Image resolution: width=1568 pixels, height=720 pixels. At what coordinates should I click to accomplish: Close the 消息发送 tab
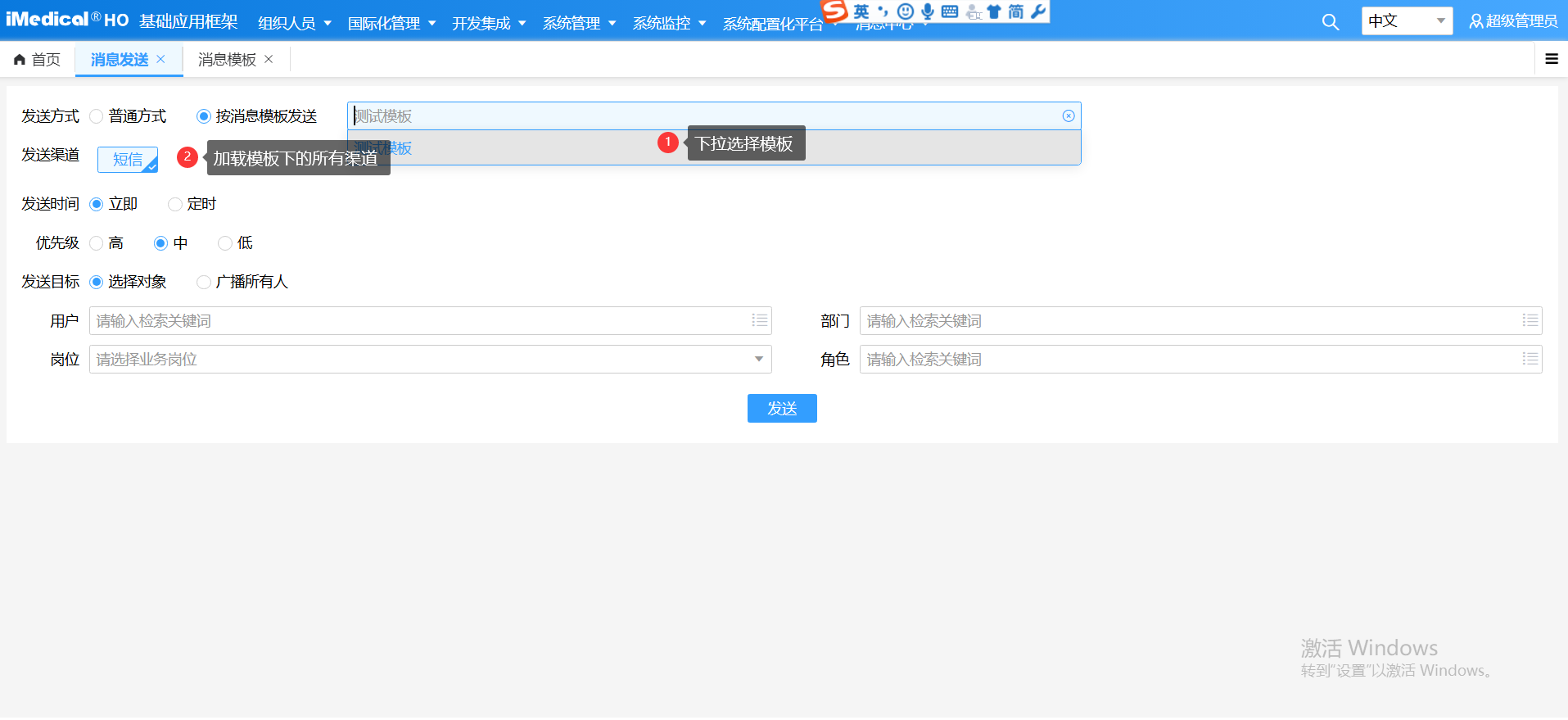[x=161, y=59]
